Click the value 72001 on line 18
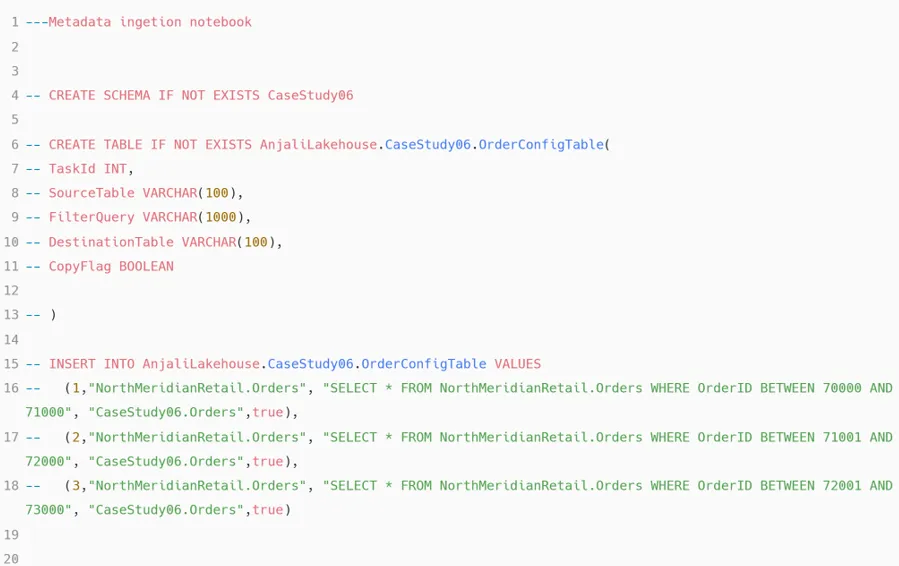899x566 pixels. click(842, 485)
